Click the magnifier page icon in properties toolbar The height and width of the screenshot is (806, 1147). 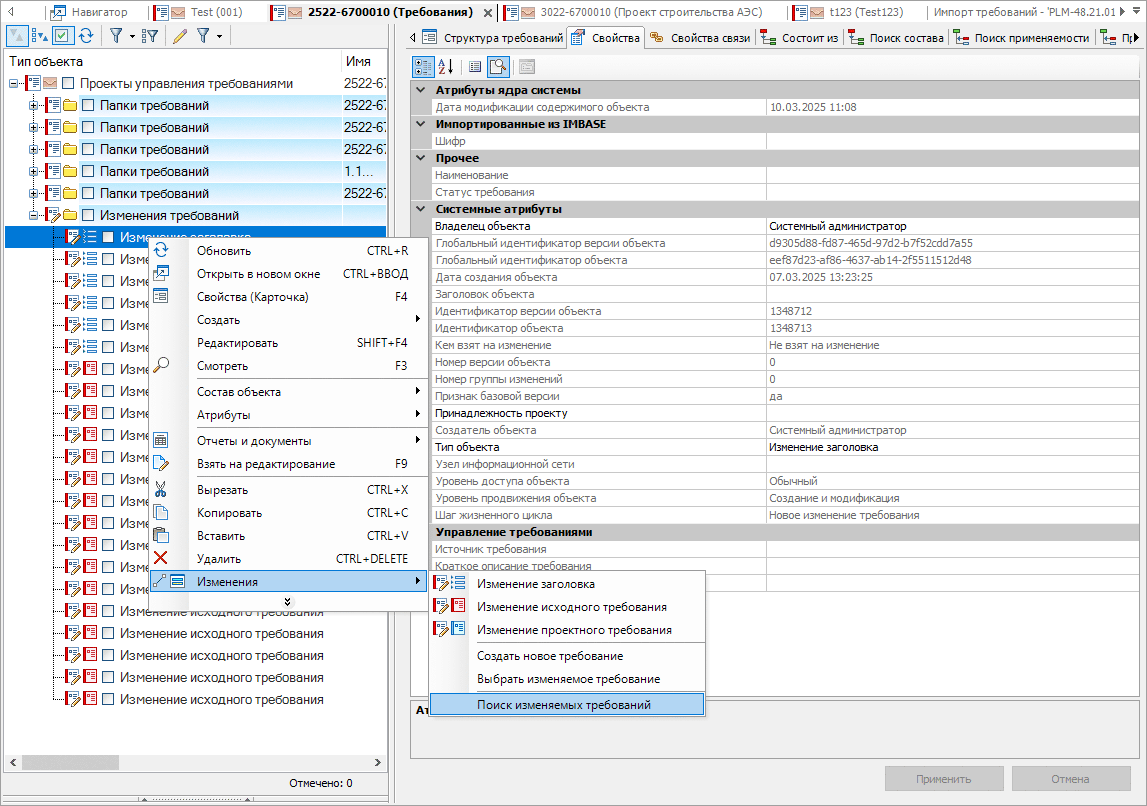[498, 66]
